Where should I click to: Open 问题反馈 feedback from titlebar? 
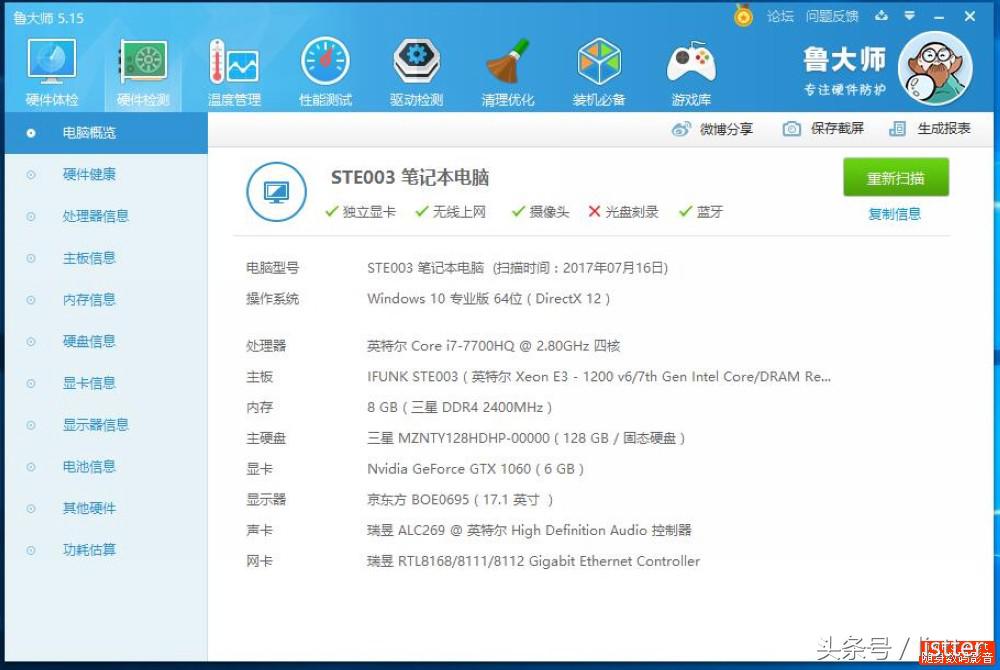point(833,16)
